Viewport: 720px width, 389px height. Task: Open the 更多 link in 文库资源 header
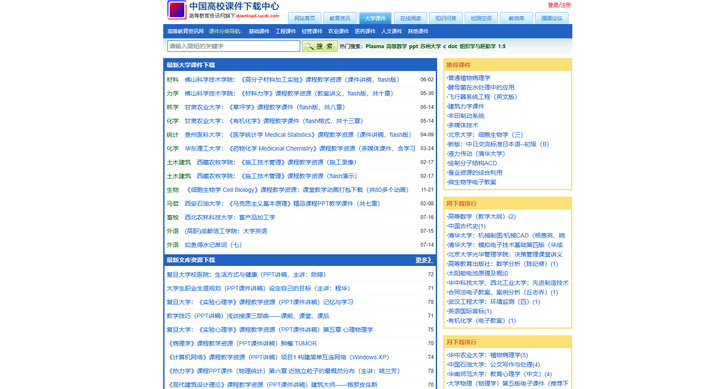[423, 260]
